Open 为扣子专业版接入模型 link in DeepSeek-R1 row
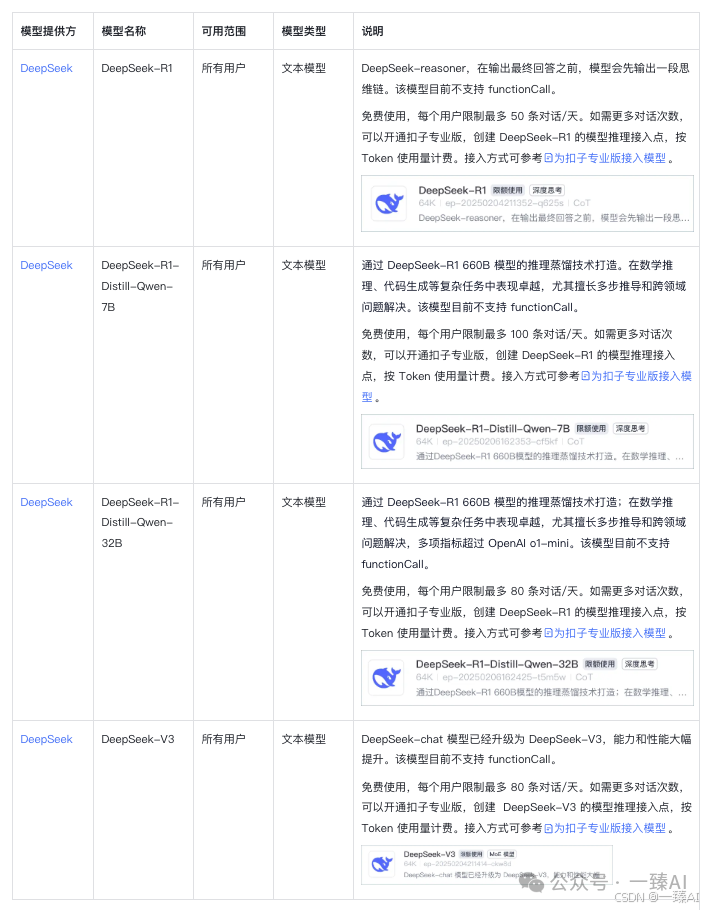 (605, 158)
